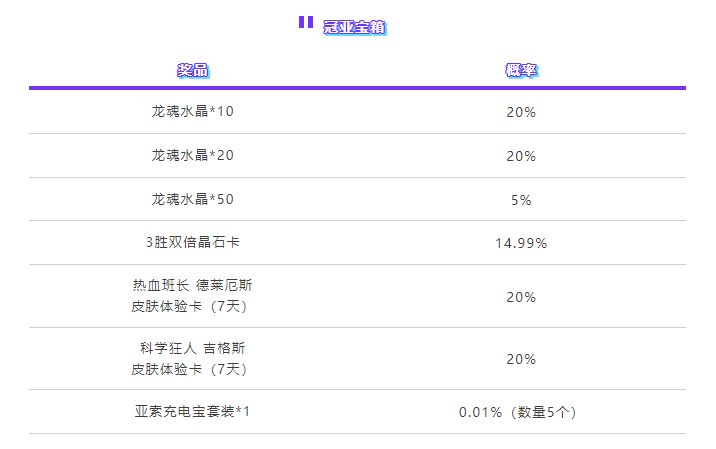Screen dimensions: 716x449
Task: Select the 亚索充电宝套装*1 prize entry
Action: coord(192,412)
